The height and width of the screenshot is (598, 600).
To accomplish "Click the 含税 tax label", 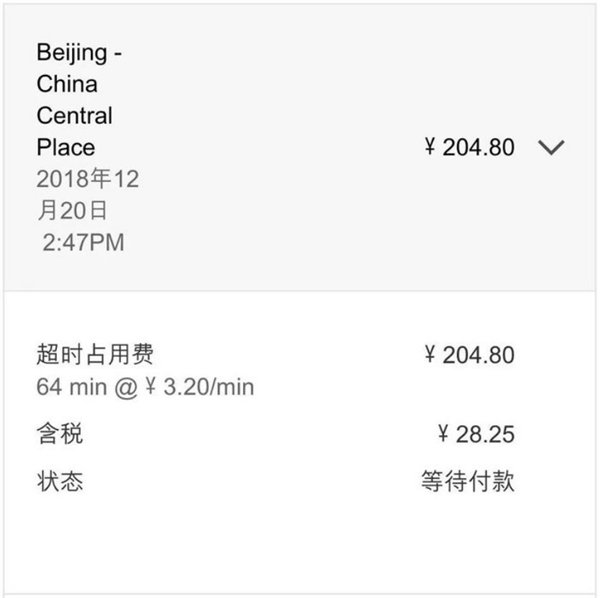I will 60,435.
